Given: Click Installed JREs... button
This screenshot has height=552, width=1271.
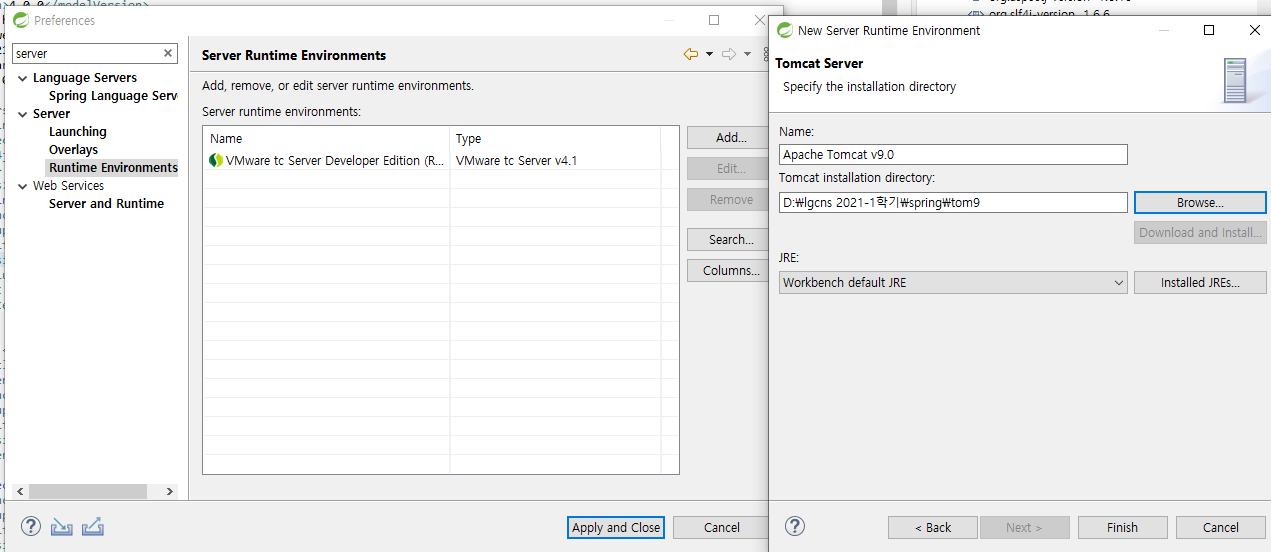Looking at the screenshot, I should coord(1200,283).
